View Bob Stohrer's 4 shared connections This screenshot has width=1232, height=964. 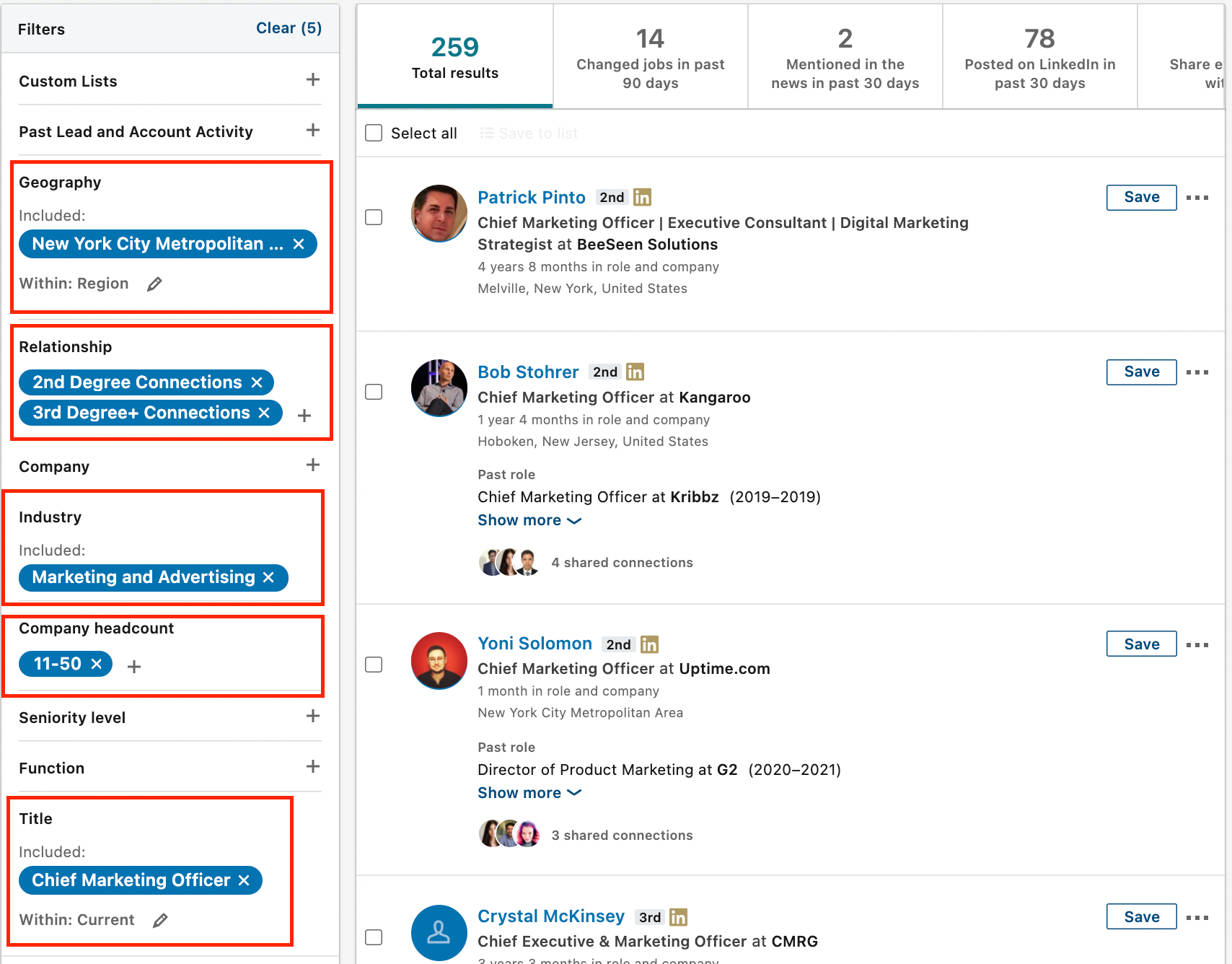(x=622, y=563)
